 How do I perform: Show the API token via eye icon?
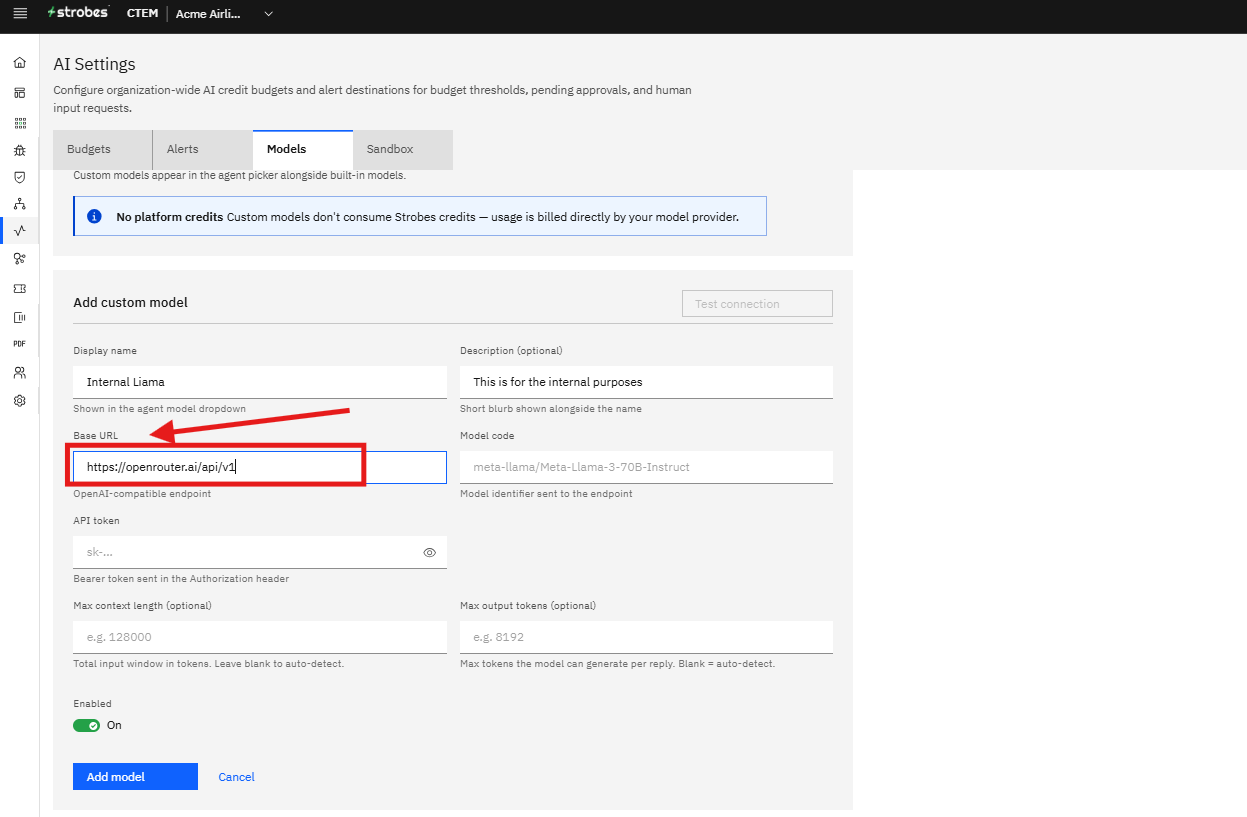430,552
